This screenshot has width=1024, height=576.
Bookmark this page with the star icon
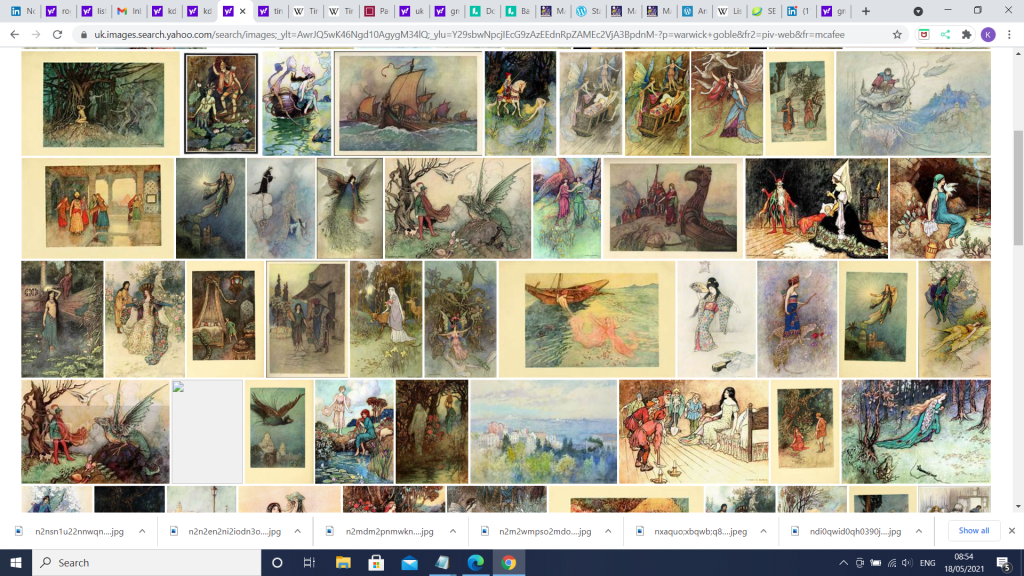(898, 34)
